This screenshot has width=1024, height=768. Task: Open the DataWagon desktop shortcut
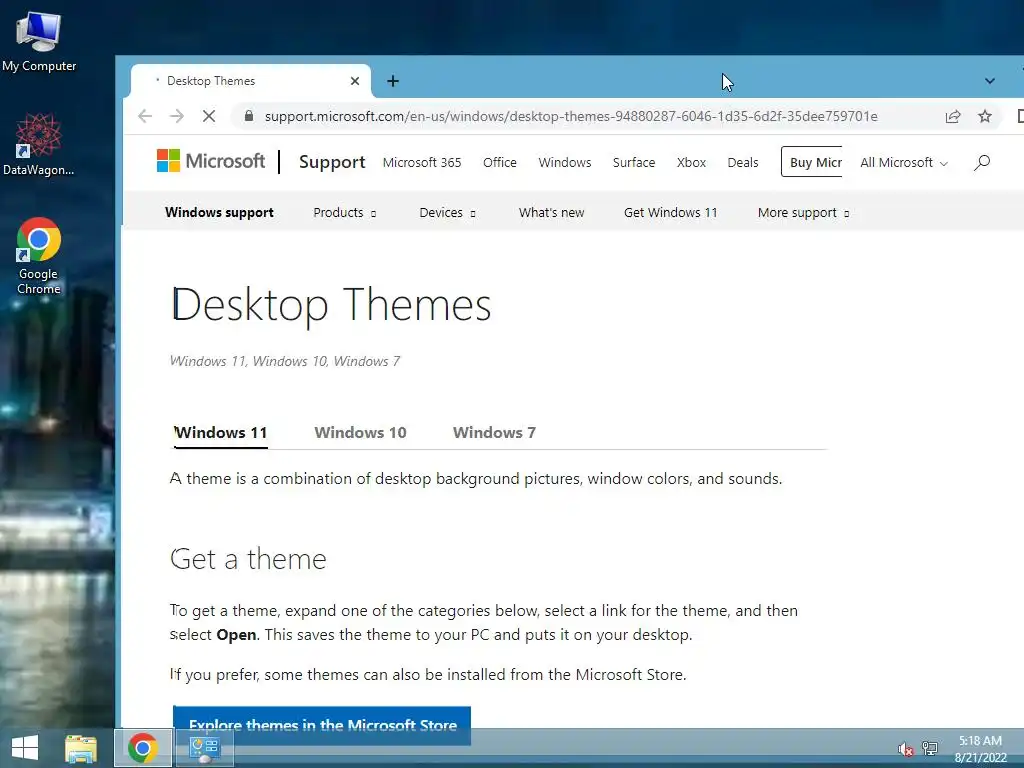point(39,144)
